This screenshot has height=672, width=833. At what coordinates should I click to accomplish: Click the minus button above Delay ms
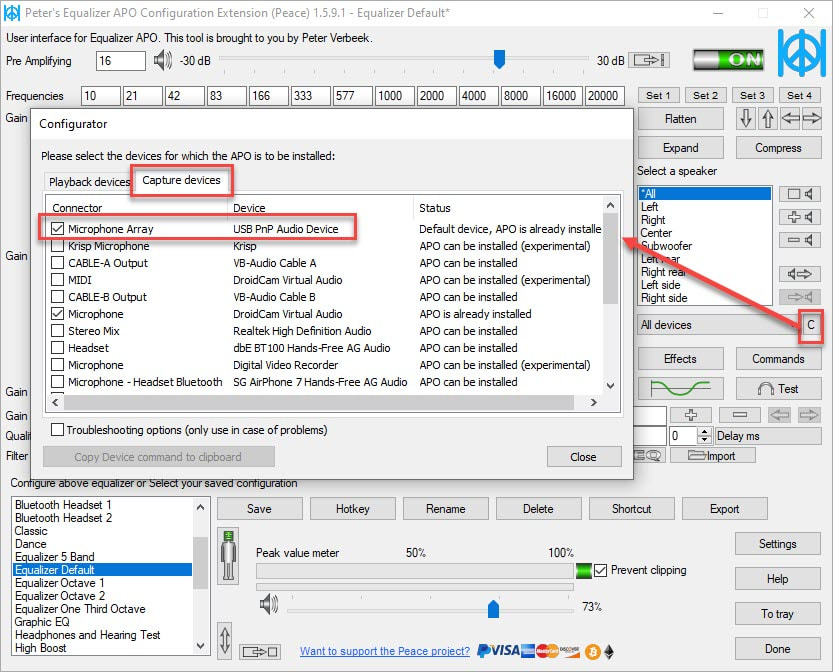point(740,415)
